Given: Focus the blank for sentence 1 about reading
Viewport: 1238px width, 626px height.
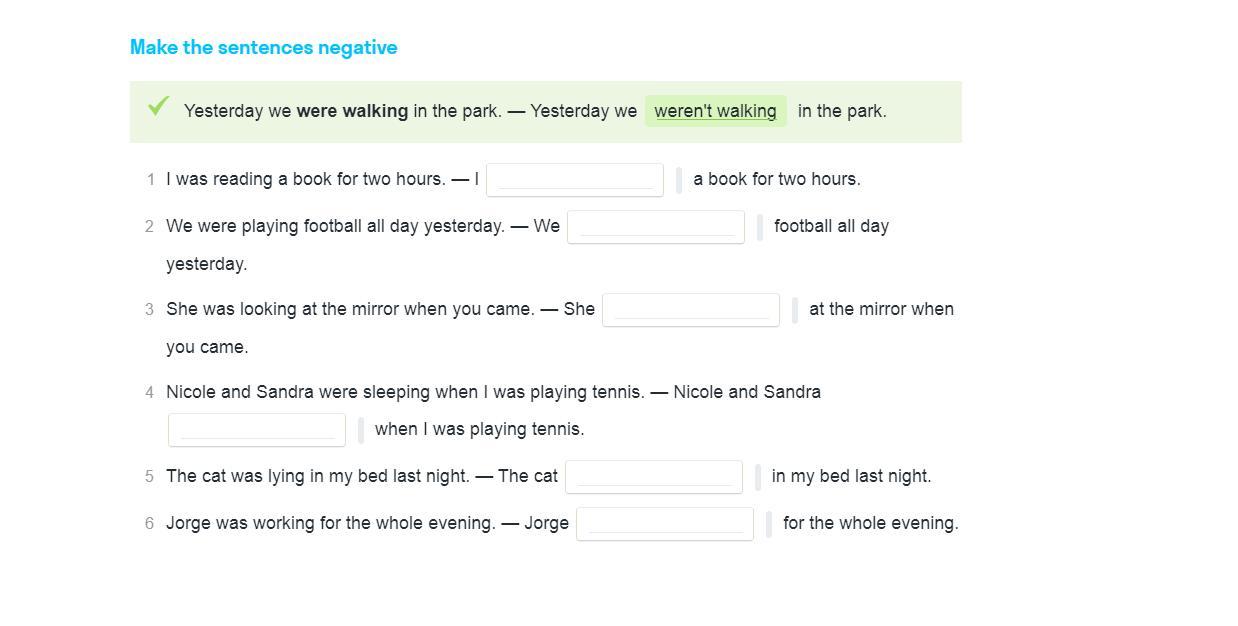Looking at the screenshot, I should pyautogui.click(x=574, y=180).
